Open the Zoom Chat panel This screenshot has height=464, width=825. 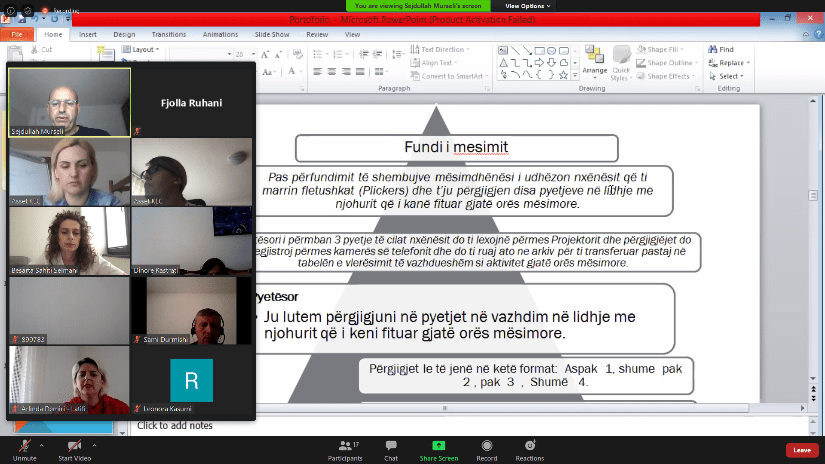(x=391, y=446)
